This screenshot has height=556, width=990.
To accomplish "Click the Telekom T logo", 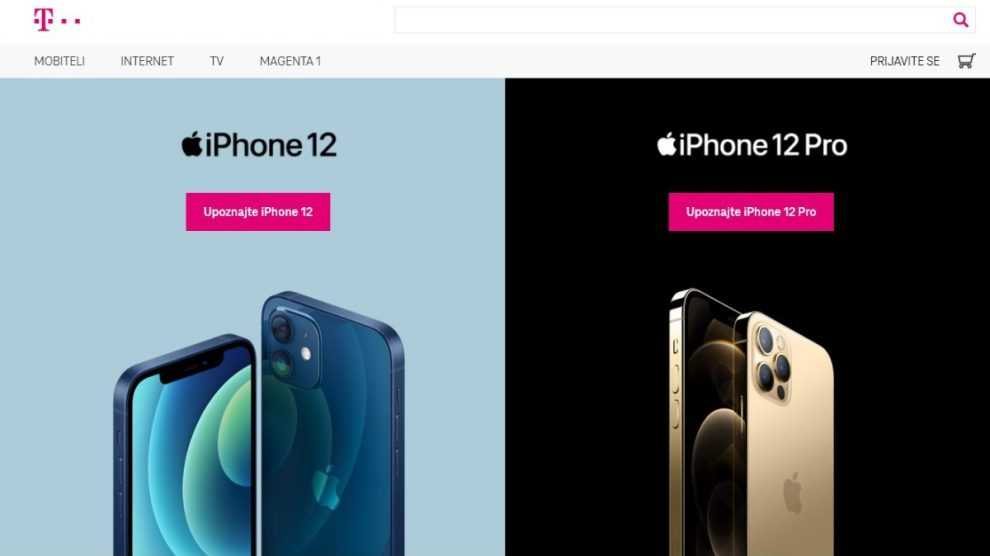I will pyautogui.click(x=43, y=20).
